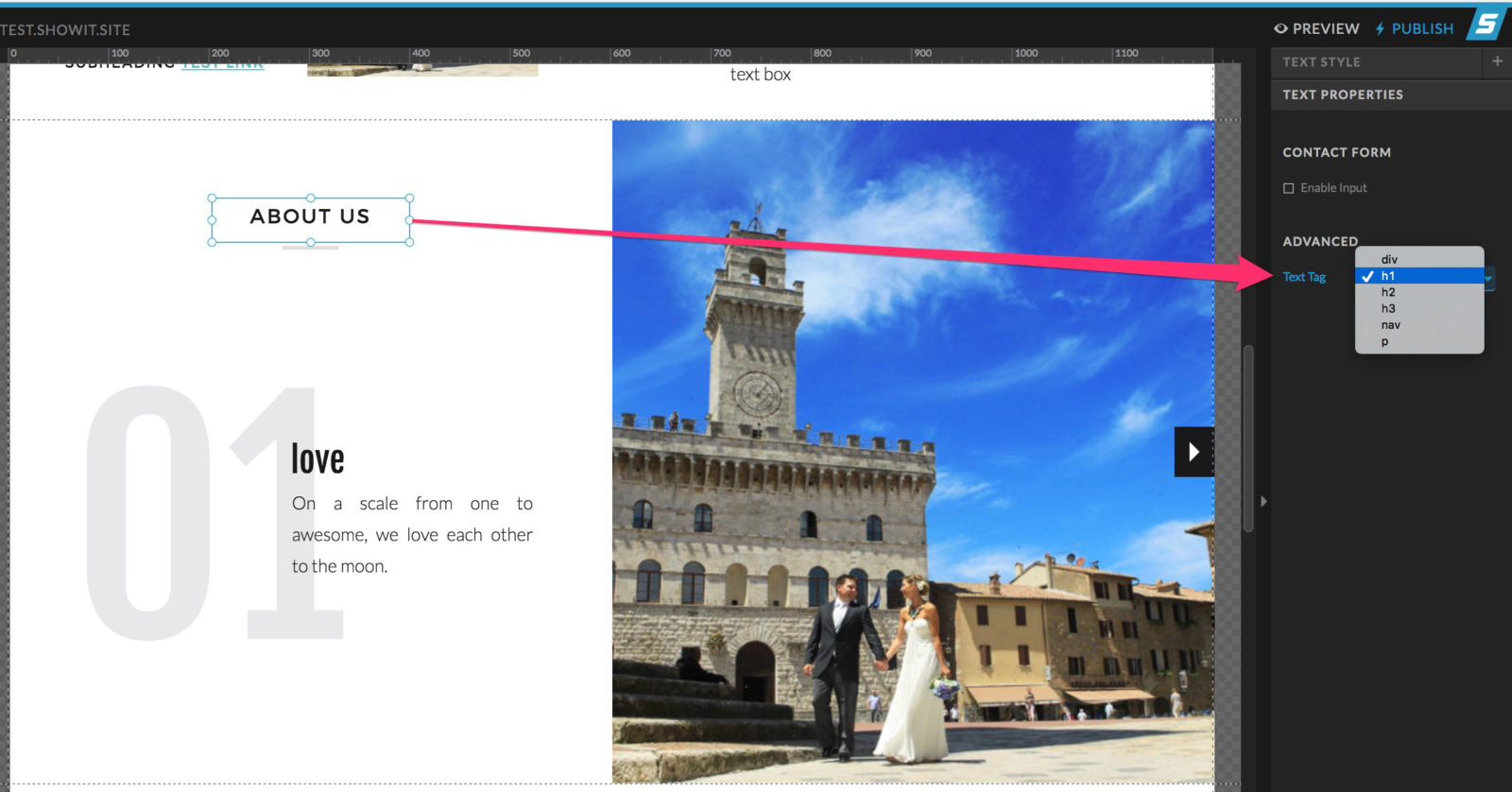Select nav in the Text Tag list
This screenshot has height=792, width=1512.
1390,325
